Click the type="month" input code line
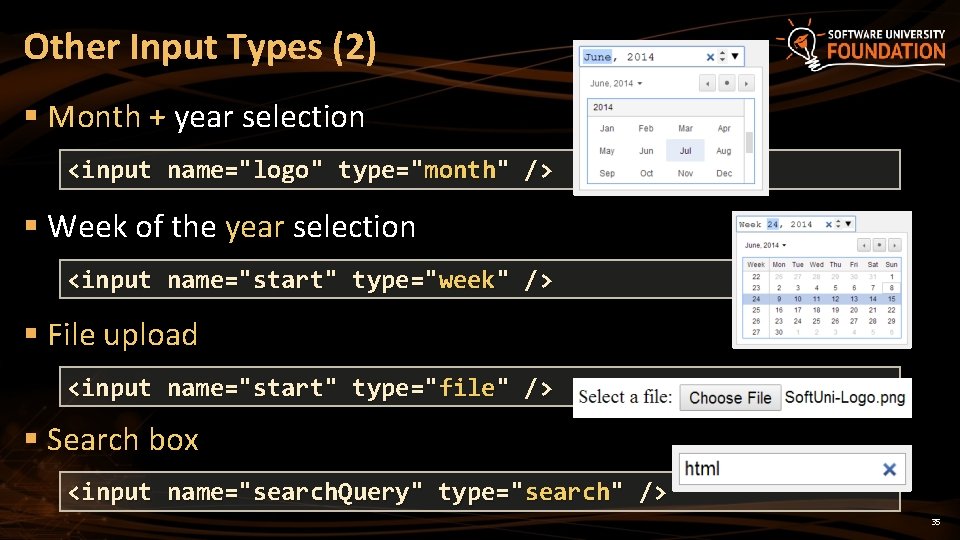The image size is (960, 540). [x=310, y=170]
